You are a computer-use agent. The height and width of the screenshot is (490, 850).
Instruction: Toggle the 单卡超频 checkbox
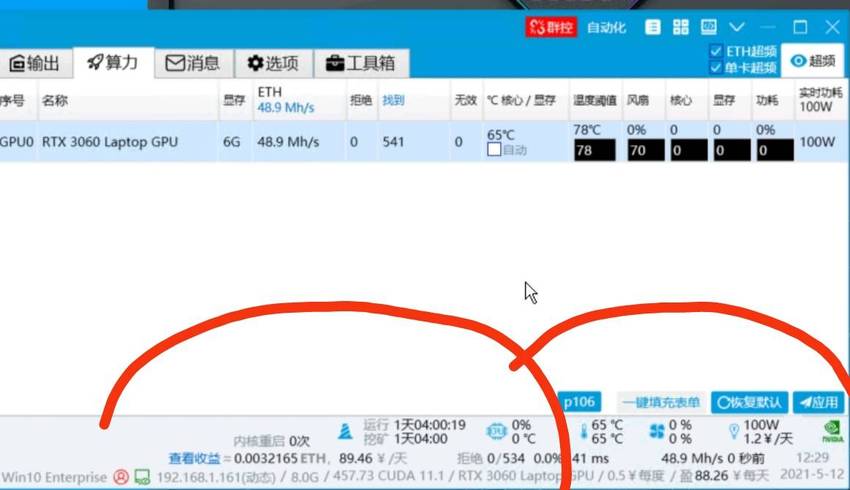tap(716, 68)
